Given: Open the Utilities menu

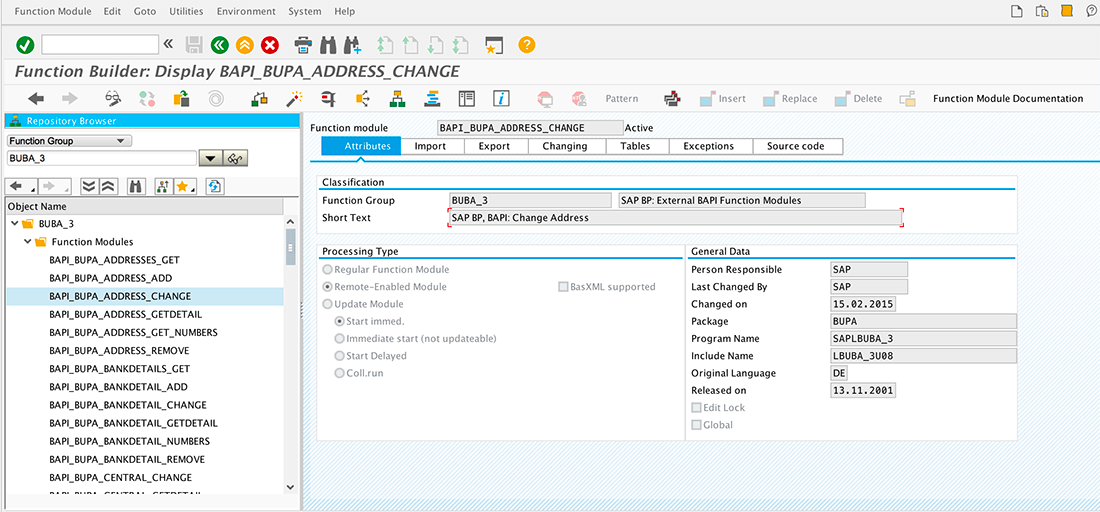Looking at the screenshot, I should coord(186,11).
